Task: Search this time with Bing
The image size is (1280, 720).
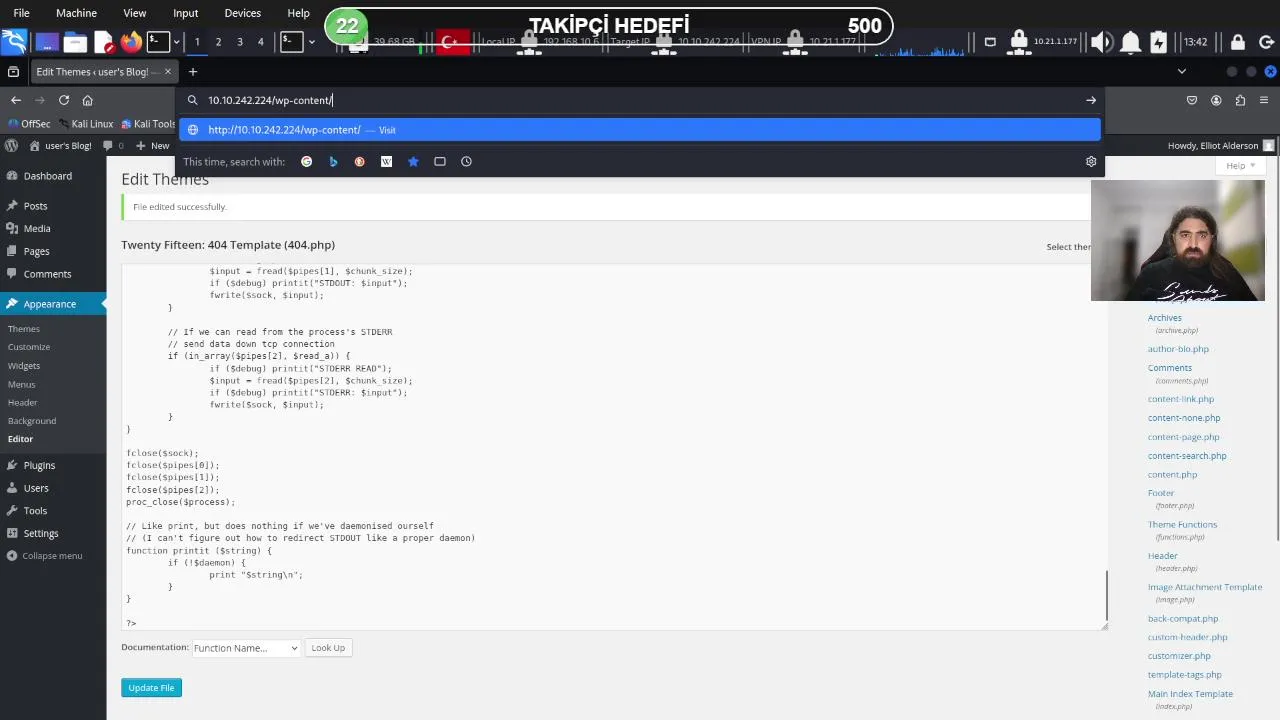Action: pyautogui.click(x=333, y=161)
